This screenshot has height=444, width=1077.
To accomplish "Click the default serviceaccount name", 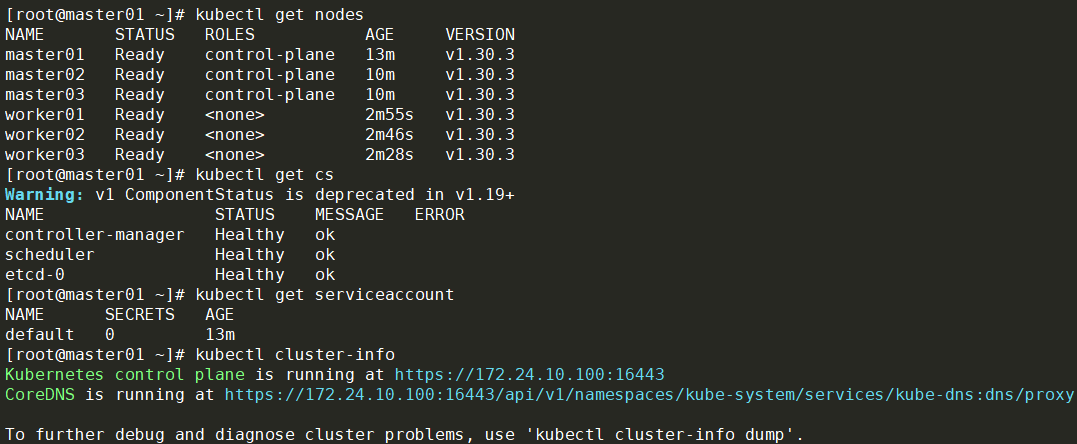I will [x=40, y=335].
